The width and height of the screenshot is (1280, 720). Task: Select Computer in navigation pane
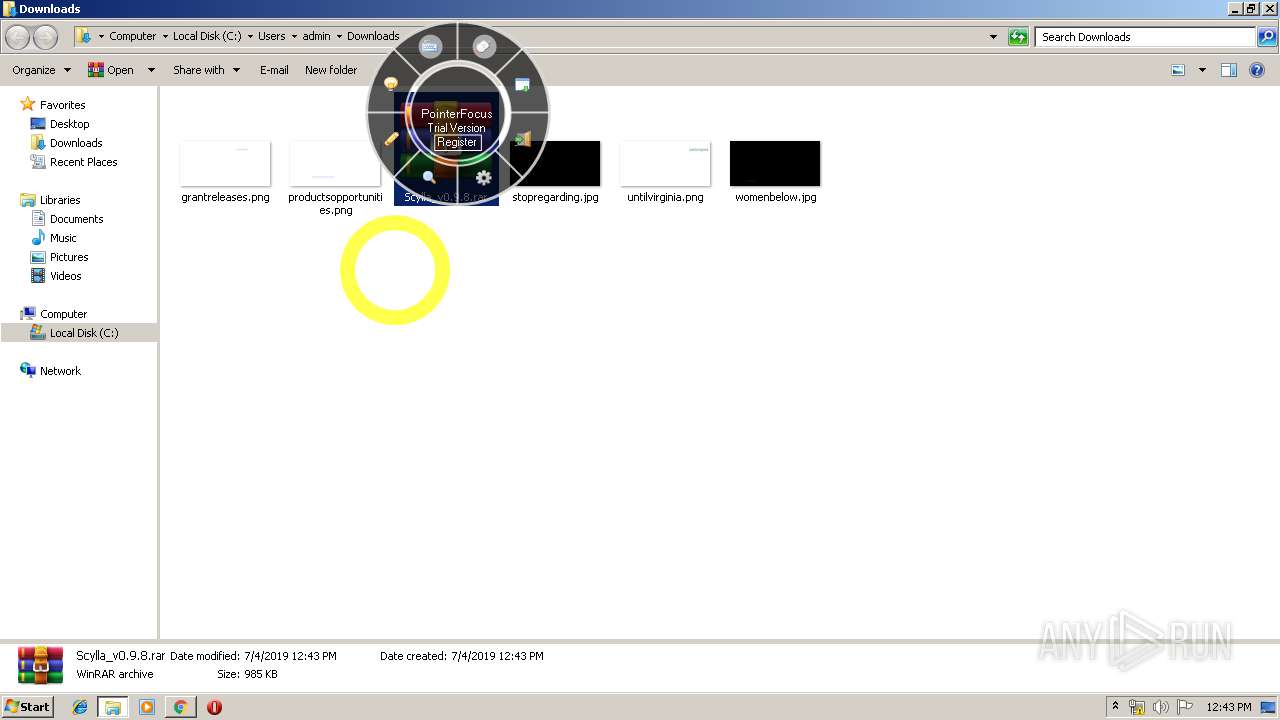click(63, 314)
